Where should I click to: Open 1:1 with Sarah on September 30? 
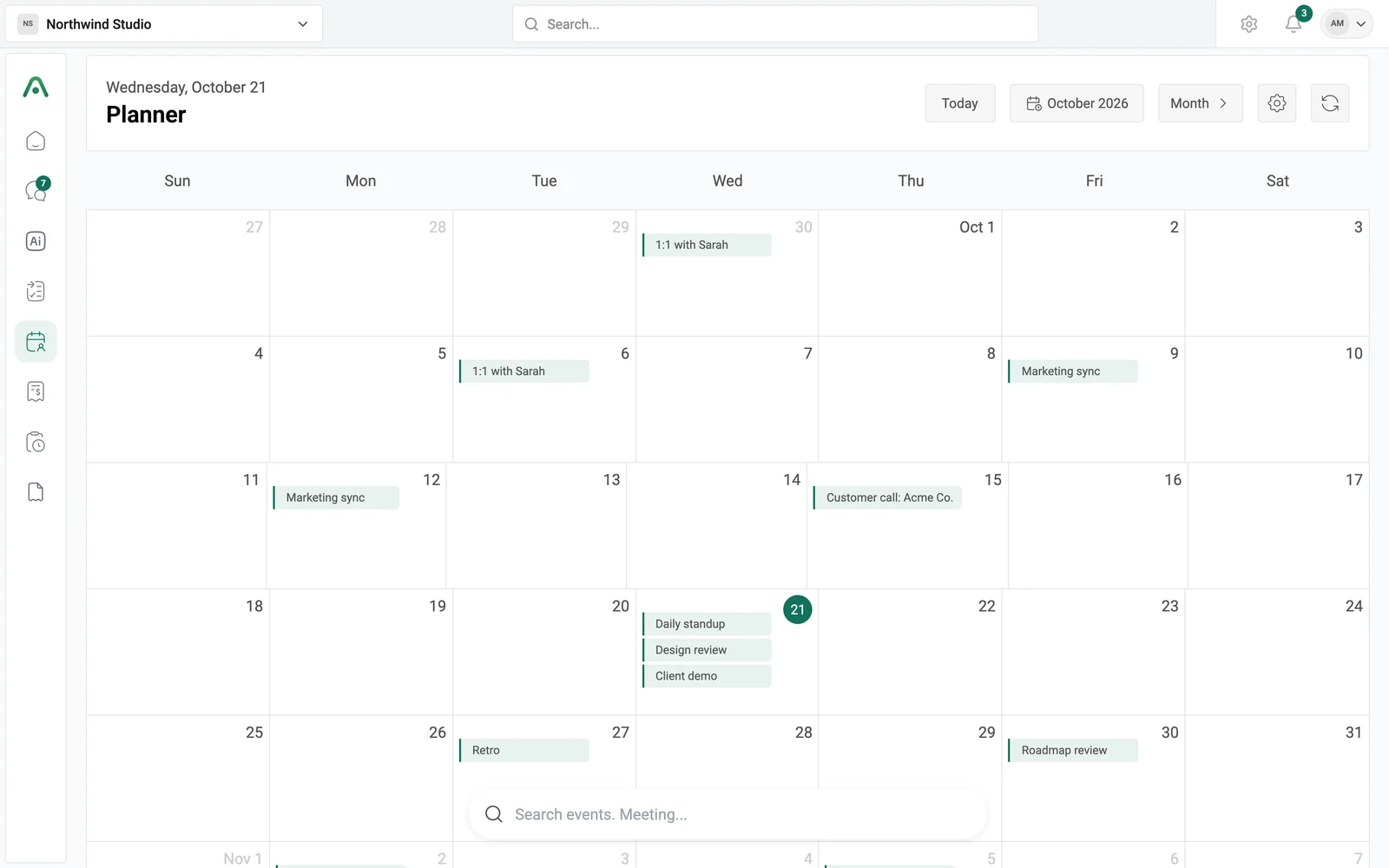pyautogui.click(x=707, y=245)
